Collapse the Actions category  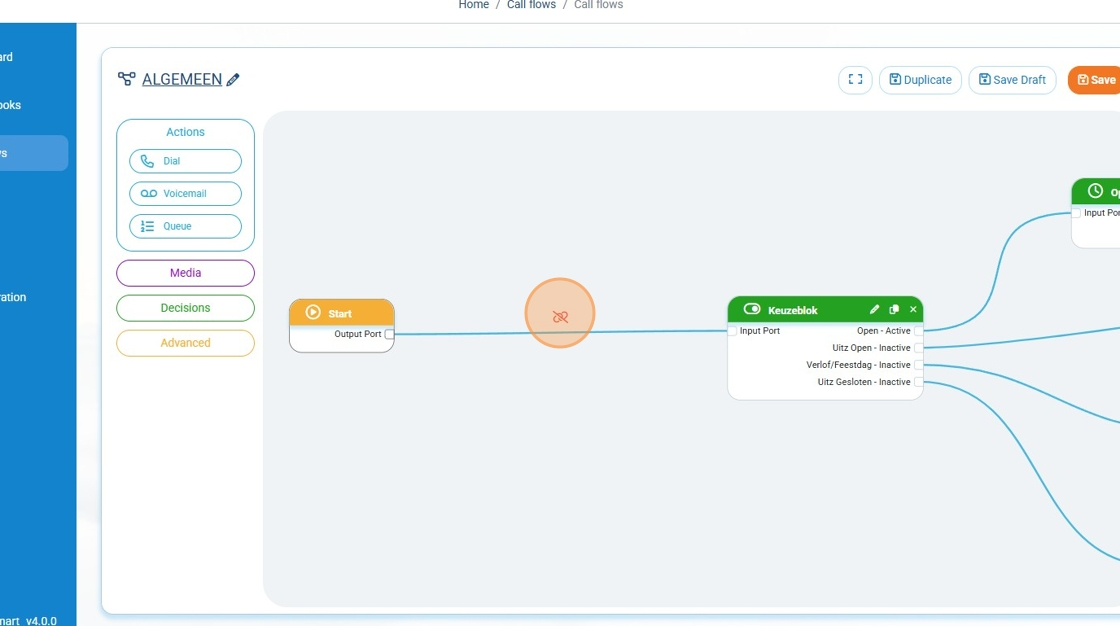coord(185,132)
